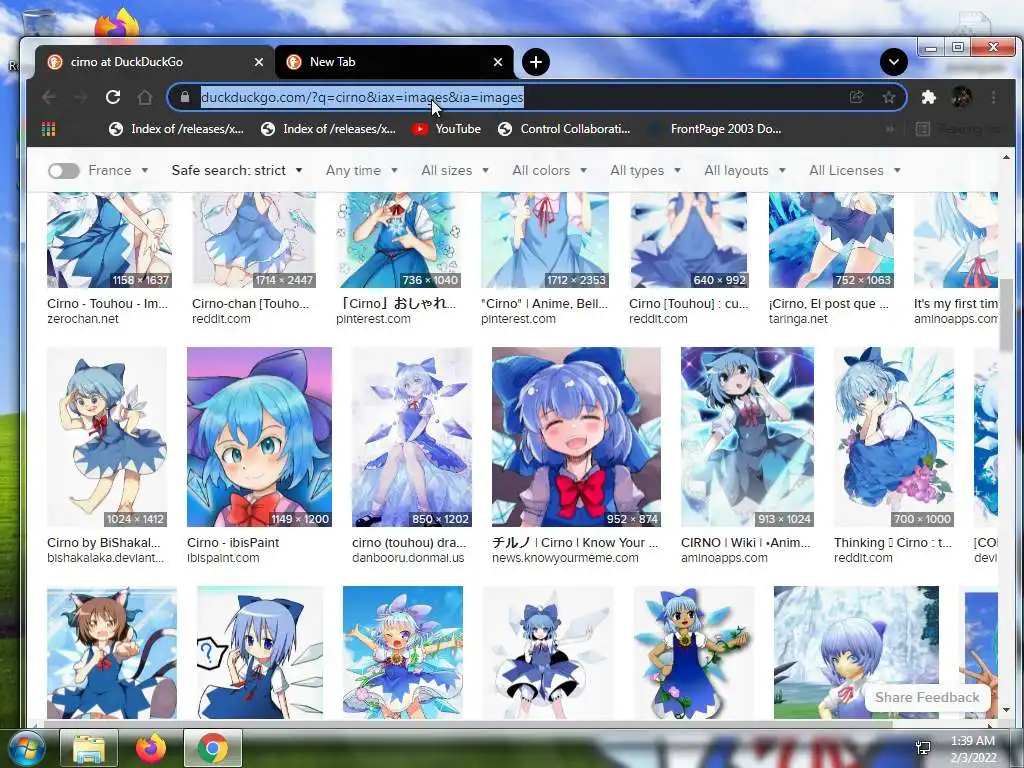Open cat-eared girl image thumbnail in bottom row
The height and width of the screenshot is (768, 1024).
[112, 652]
